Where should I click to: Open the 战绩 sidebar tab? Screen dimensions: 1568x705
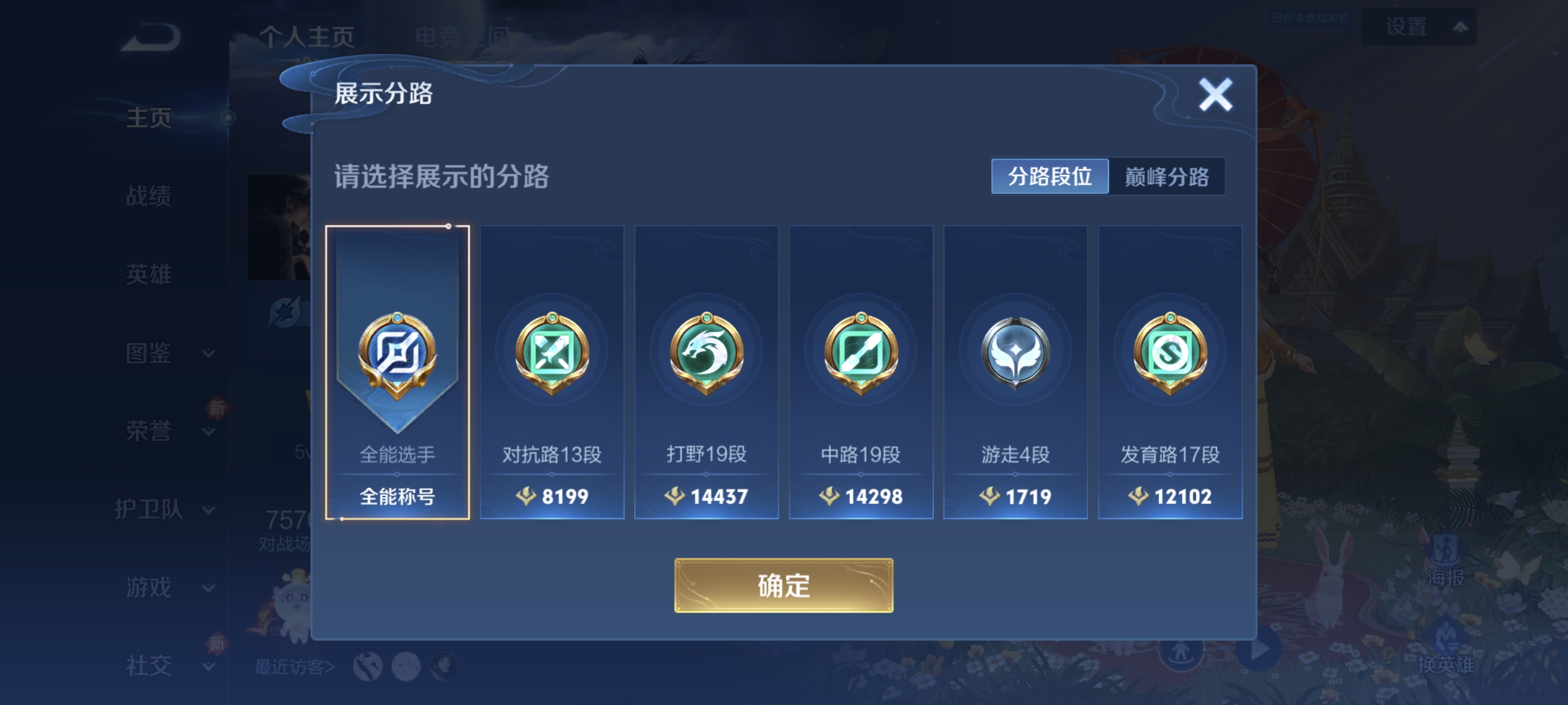click(148, 196)
